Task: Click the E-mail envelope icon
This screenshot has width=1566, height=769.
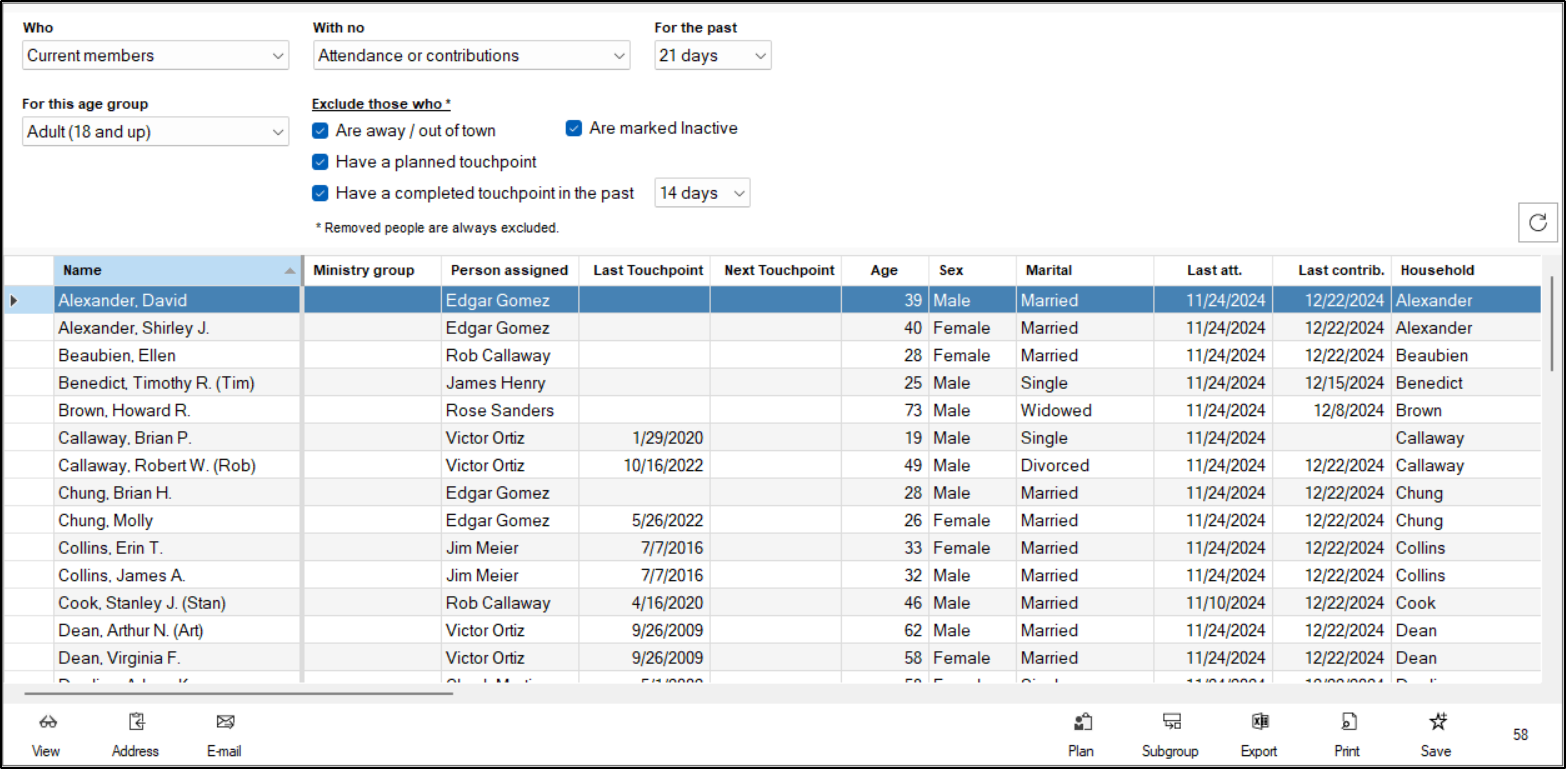Action: [224, 723]
